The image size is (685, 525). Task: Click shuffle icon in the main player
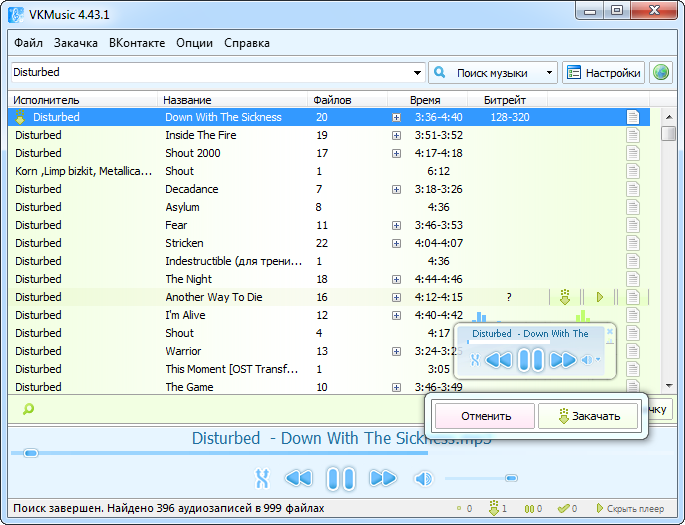(x=262, y=478)
